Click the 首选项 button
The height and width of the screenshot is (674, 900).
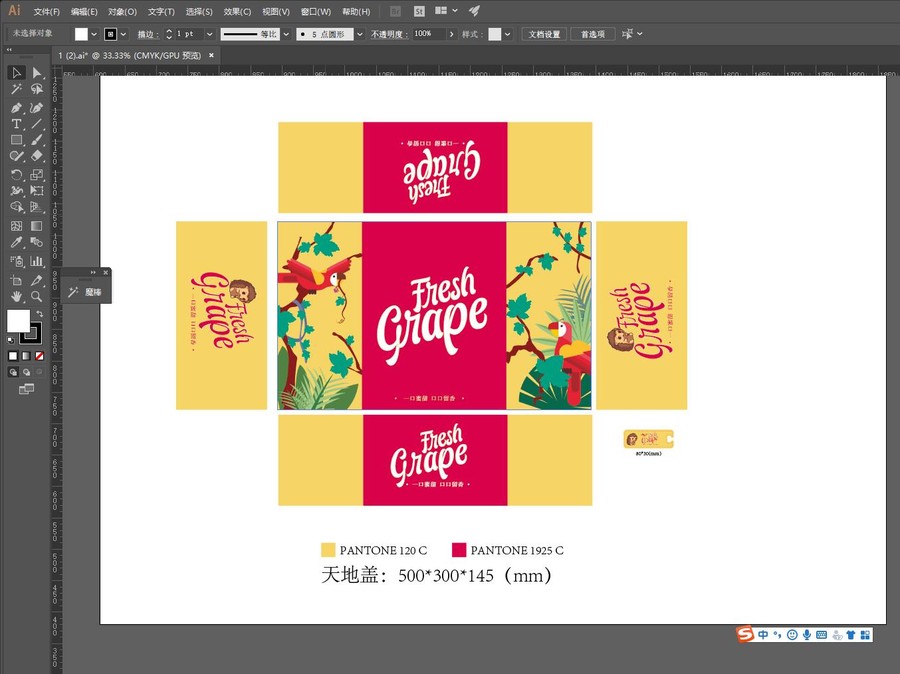click(593, 34)
